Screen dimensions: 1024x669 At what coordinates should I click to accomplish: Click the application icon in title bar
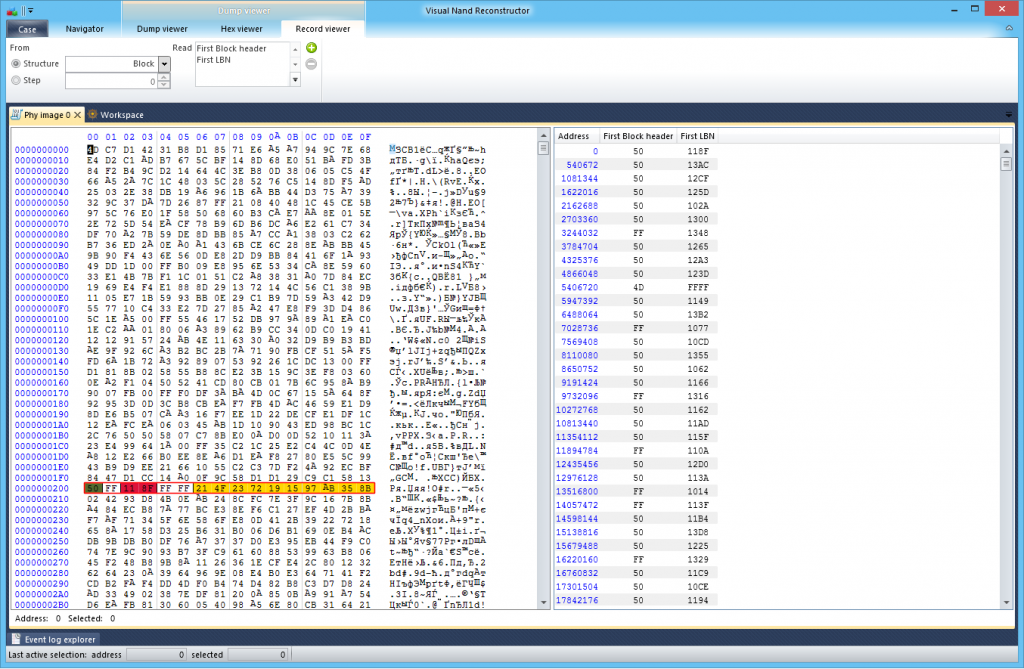(x=12, y=10)
